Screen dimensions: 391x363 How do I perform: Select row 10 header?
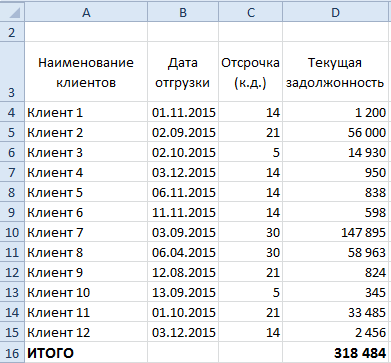[12, 232]
